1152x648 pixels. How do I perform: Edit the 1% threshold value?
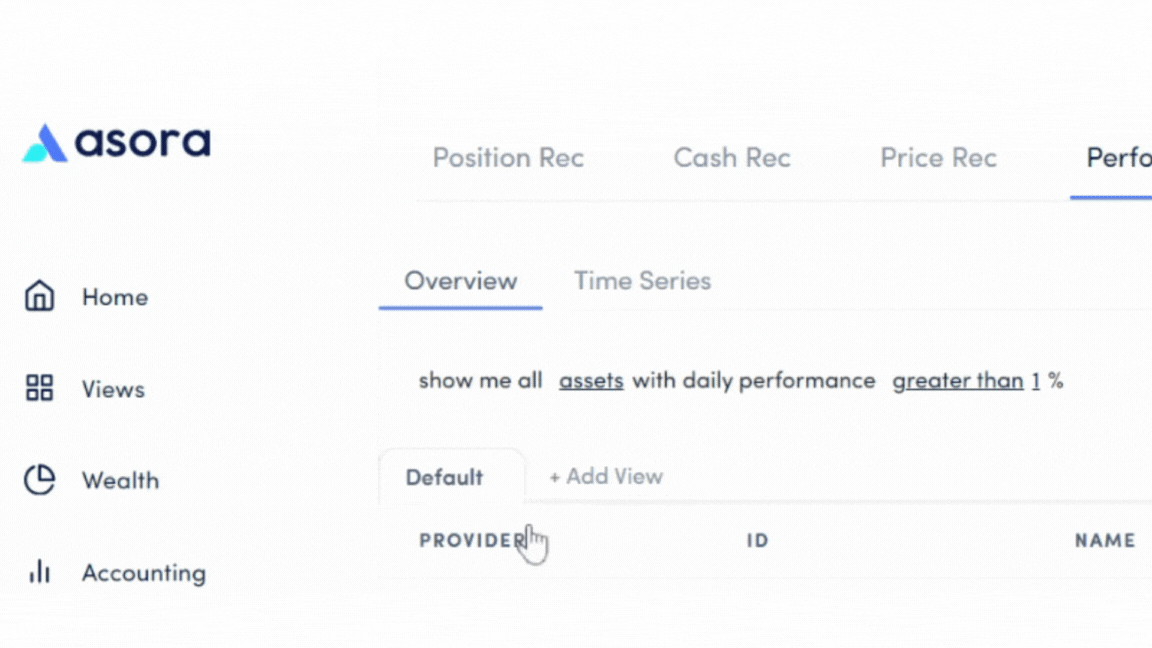(x=1035, y=380)
